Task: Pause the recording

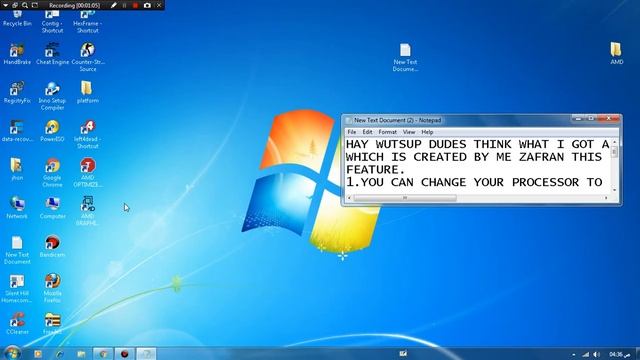Action: click(x=124, y=5)
